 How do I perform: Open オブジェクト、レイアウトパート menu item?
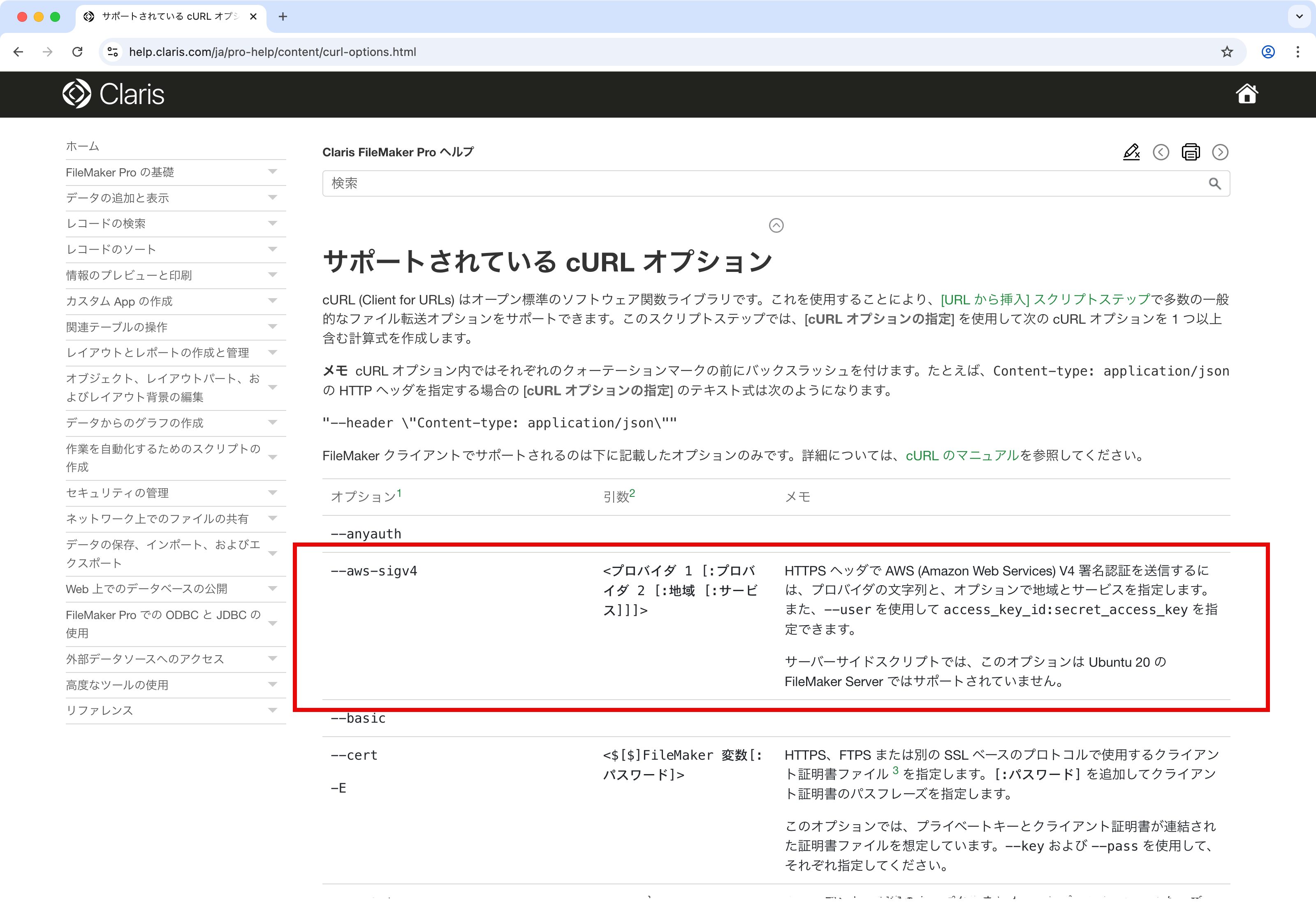pos(163,387)
